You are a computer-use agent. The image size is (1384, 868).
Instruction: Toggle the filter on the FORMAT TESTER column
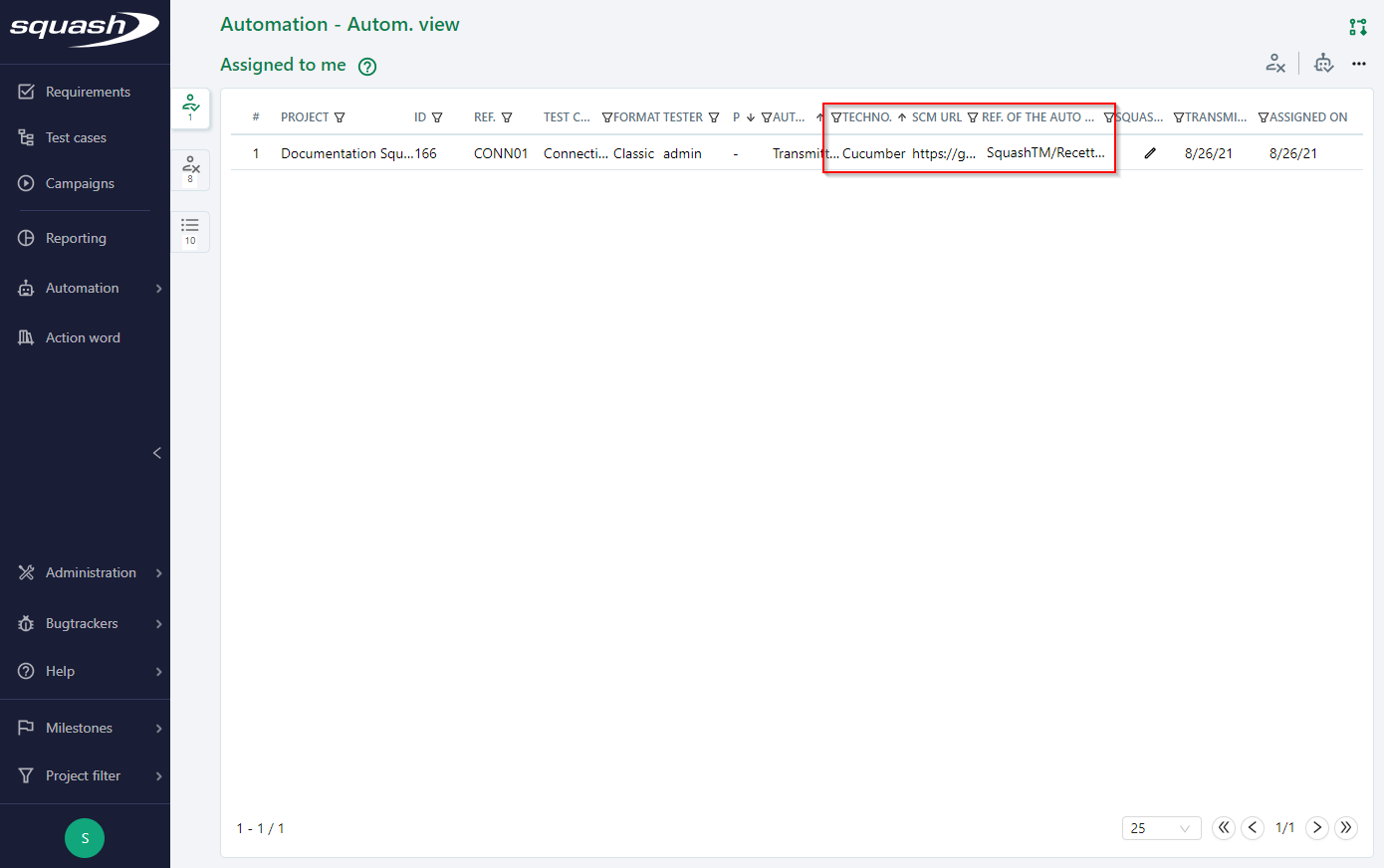point(715,116)
